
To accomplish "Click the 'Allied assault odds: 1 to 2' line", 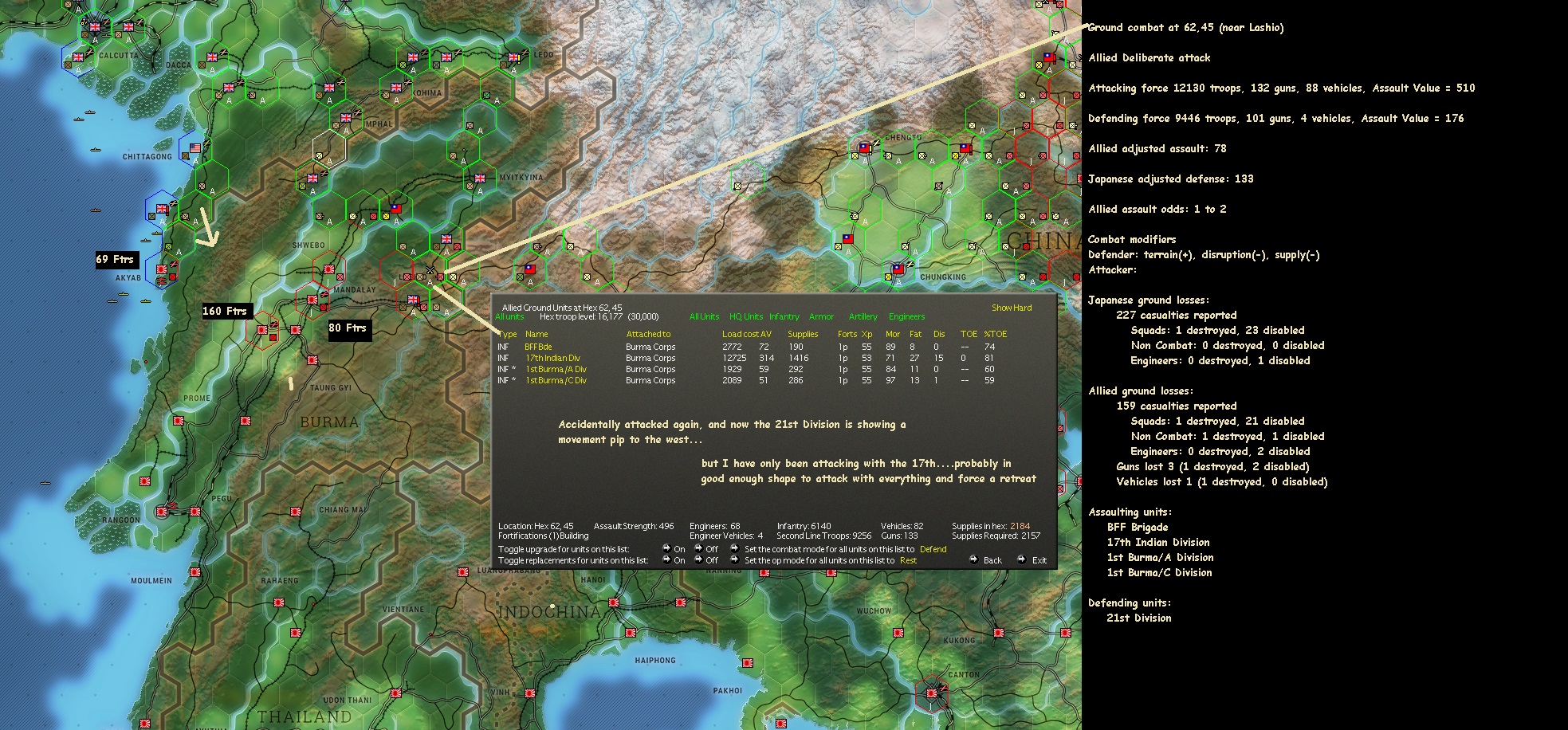I will pyautogui.click(x=1157, y=209).
